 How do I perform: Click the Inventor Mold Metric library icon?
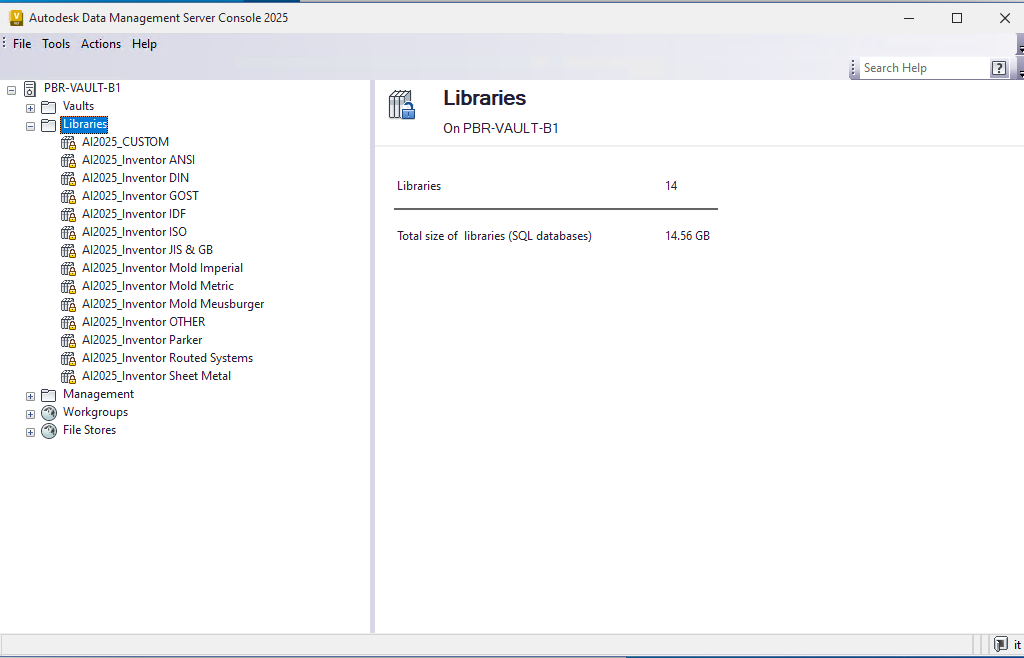69,287
